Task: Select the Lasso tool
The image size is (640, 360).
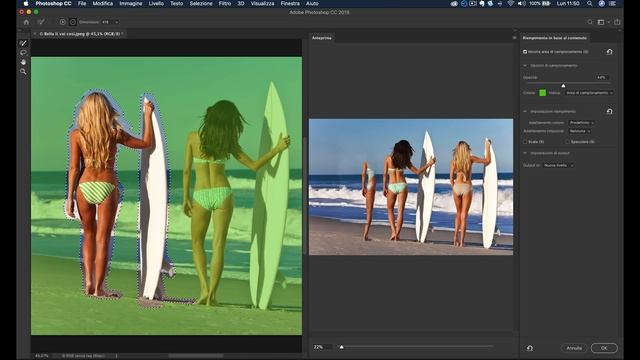Action: pos(23,53)
